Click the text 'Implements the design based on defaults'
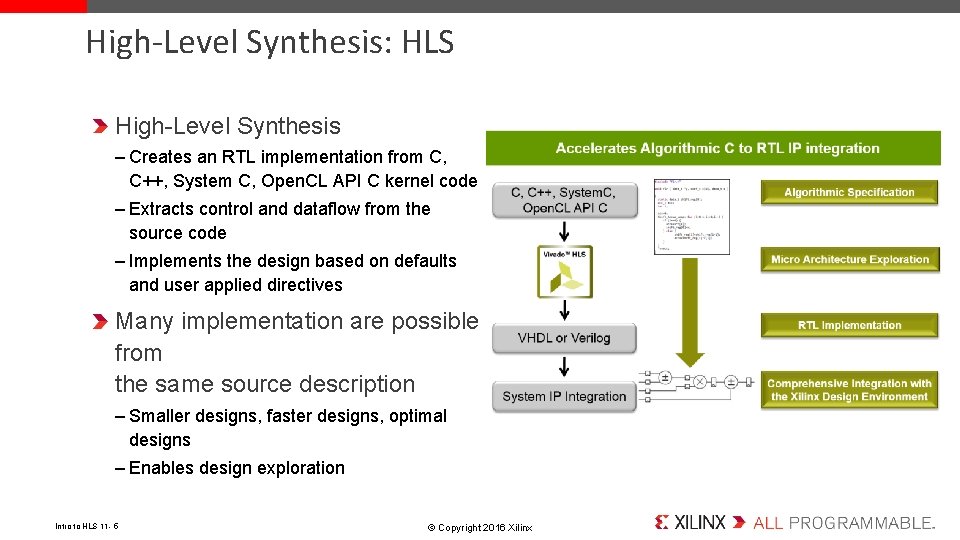Screen dimensions: 960x540 [x=293, y=261]
